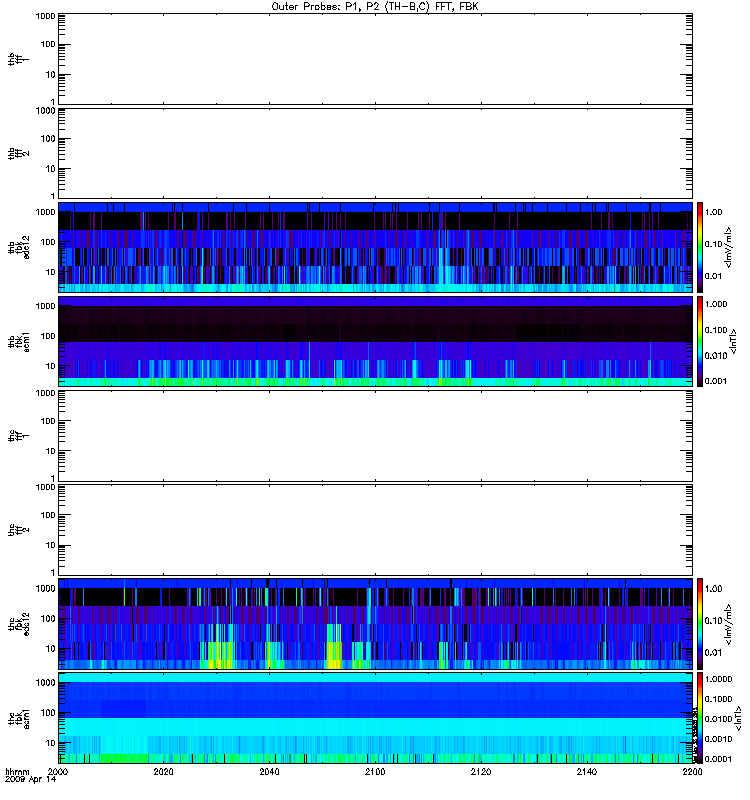The width and height of the screenshot is (750, 800).
Task: Click the '<|mV/m|>' unit label beside thb edc12
Action: 729,248
